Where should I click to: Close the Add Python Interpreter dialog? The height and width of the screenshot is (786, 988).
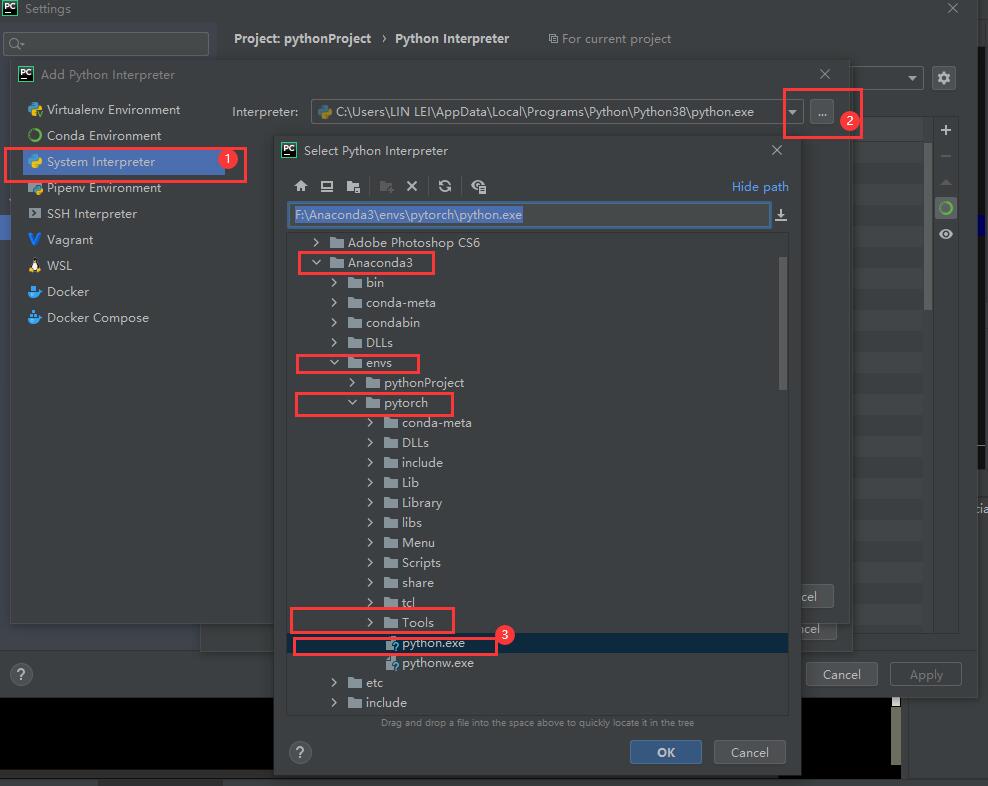tap(825, 74)
